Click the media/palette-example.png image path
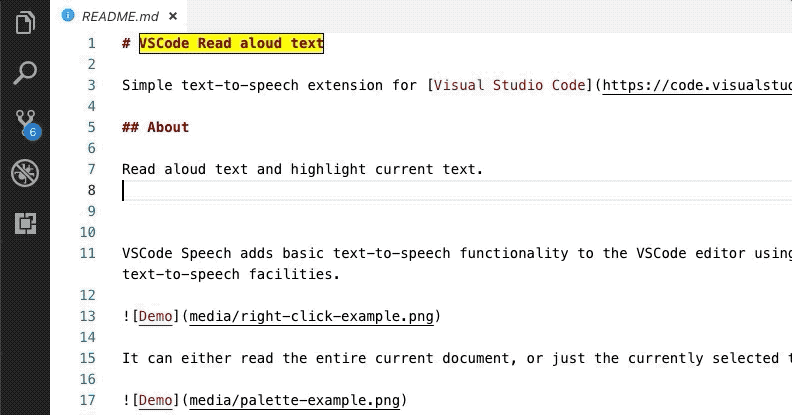Viewport: 792px width, 415px height. 294,401
